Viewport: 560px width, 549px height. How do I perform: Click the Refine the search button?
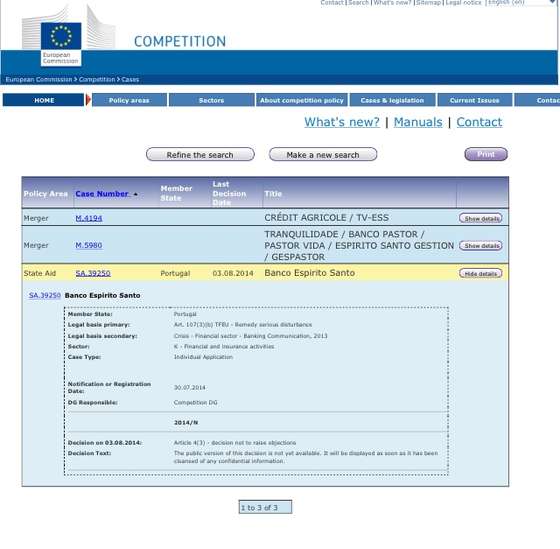click(x=200, y=155)
